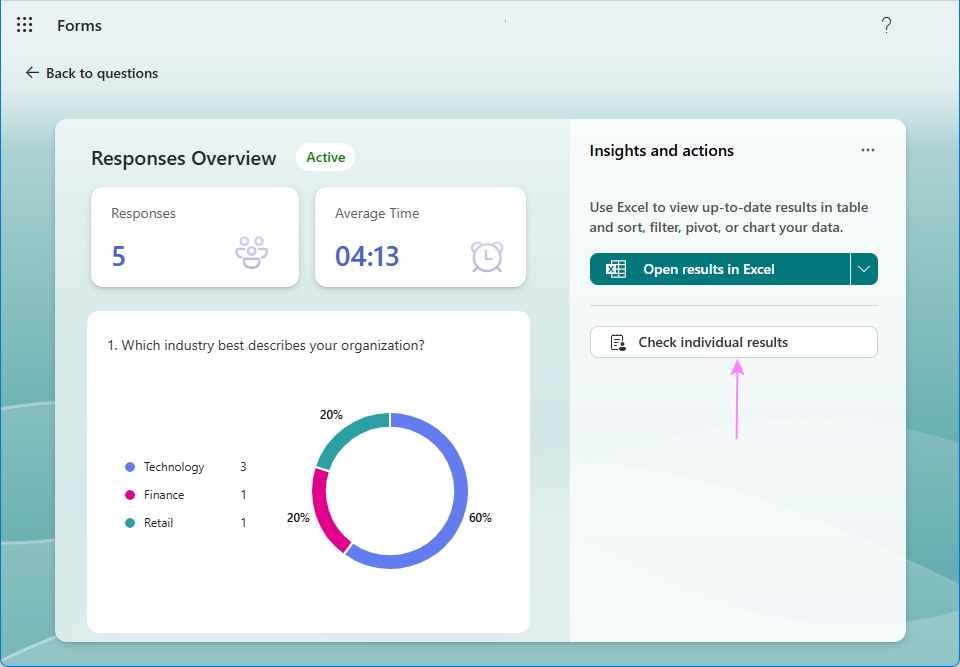The height and width of the screenshot is (667, 960).
Task: Click the Responses count card
Action: [195, 237]
